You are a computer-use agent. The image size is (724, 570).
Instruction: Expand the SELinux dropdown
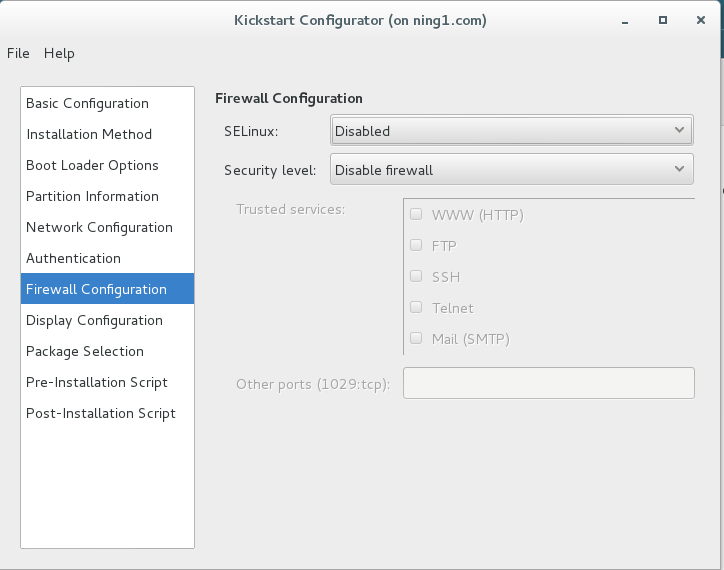(x=511, y=131)
